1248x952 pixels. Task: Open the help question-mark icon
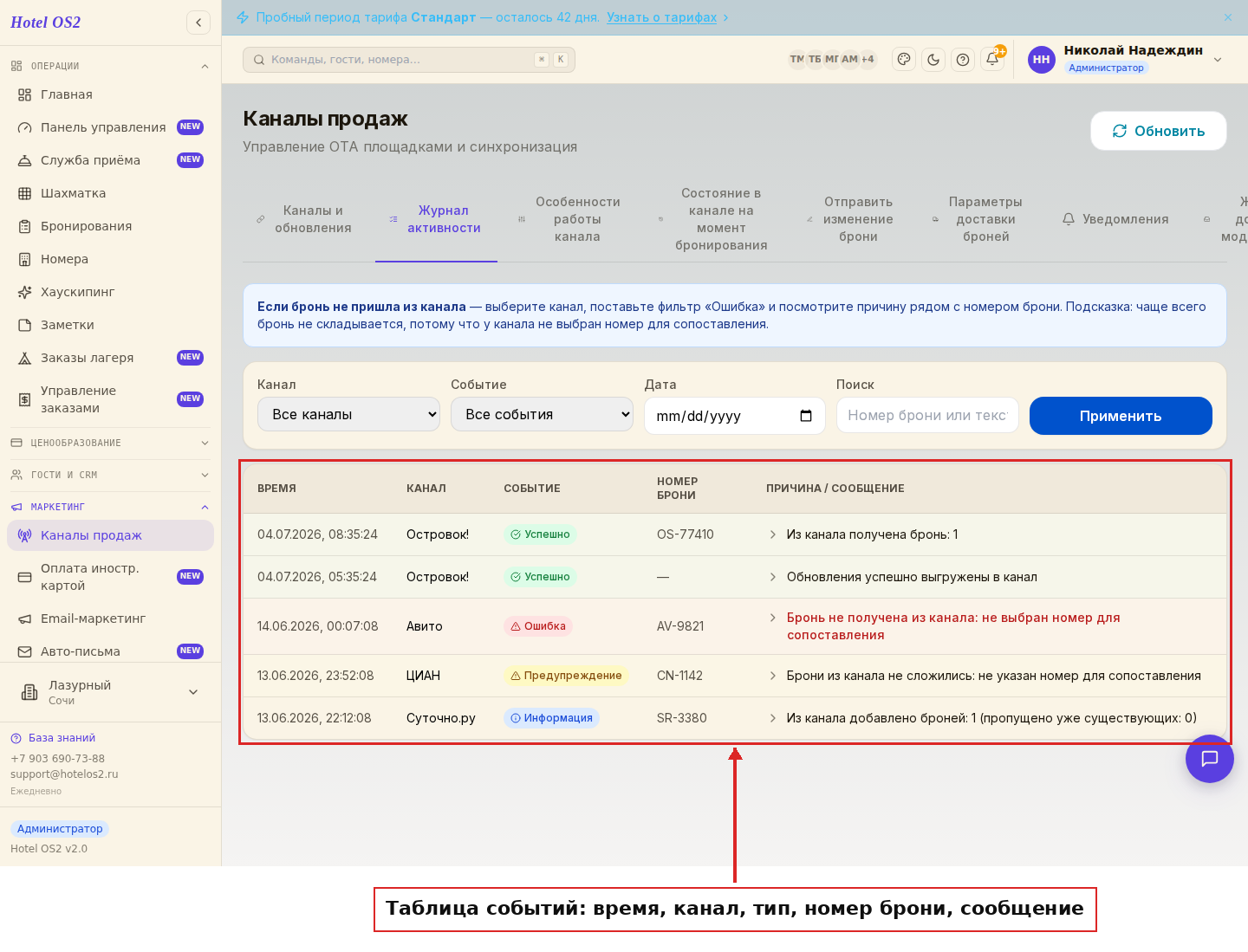[963, 59]
